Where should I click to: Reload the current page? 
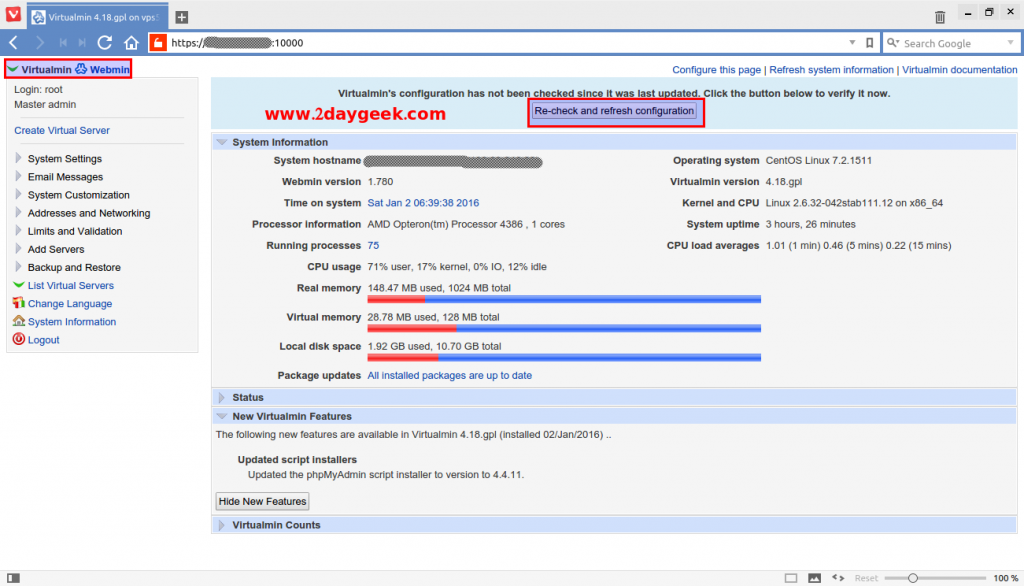[x=104, y=42]
